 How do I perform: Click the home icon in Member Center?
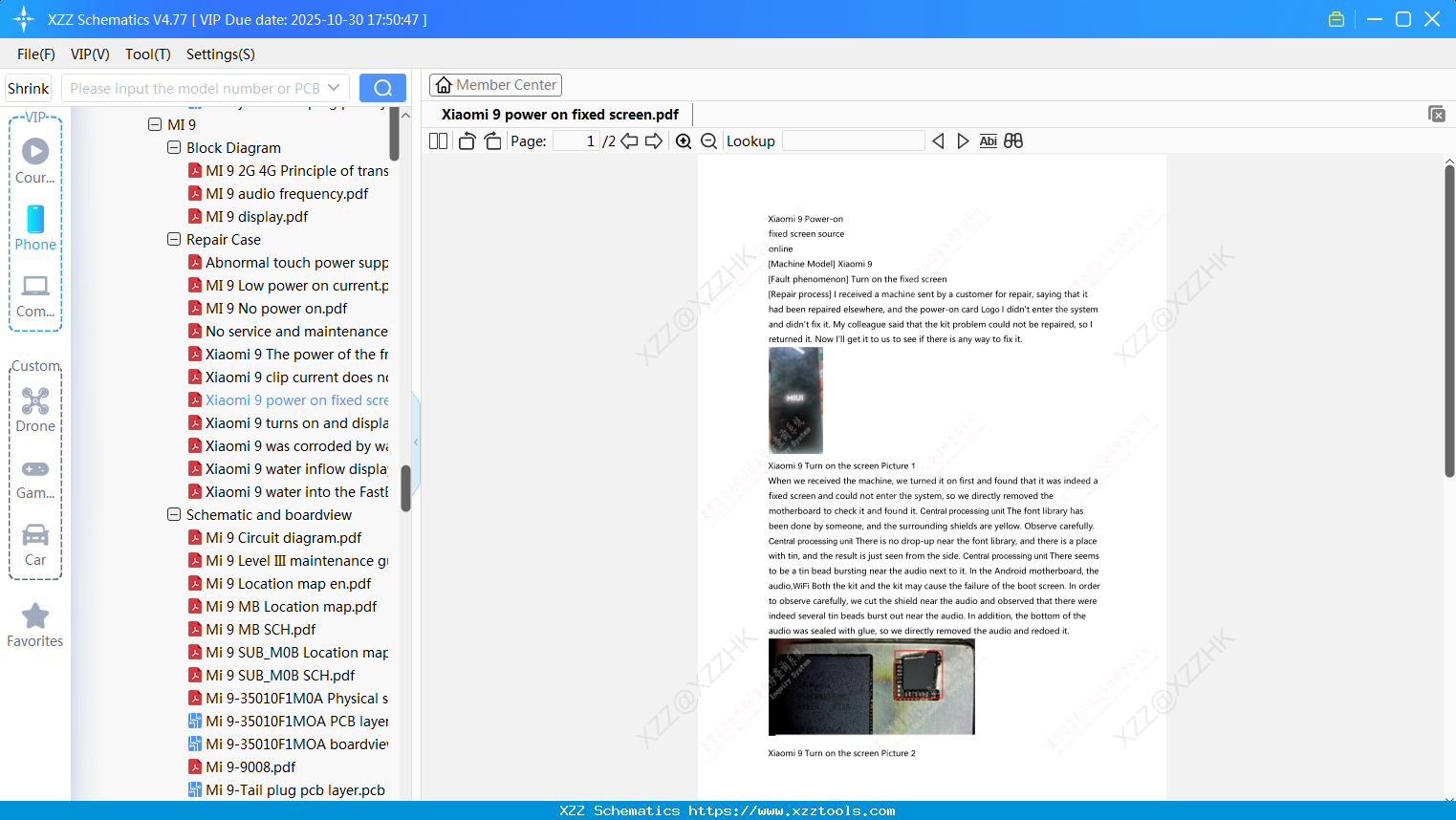click(x=444, y=85)
